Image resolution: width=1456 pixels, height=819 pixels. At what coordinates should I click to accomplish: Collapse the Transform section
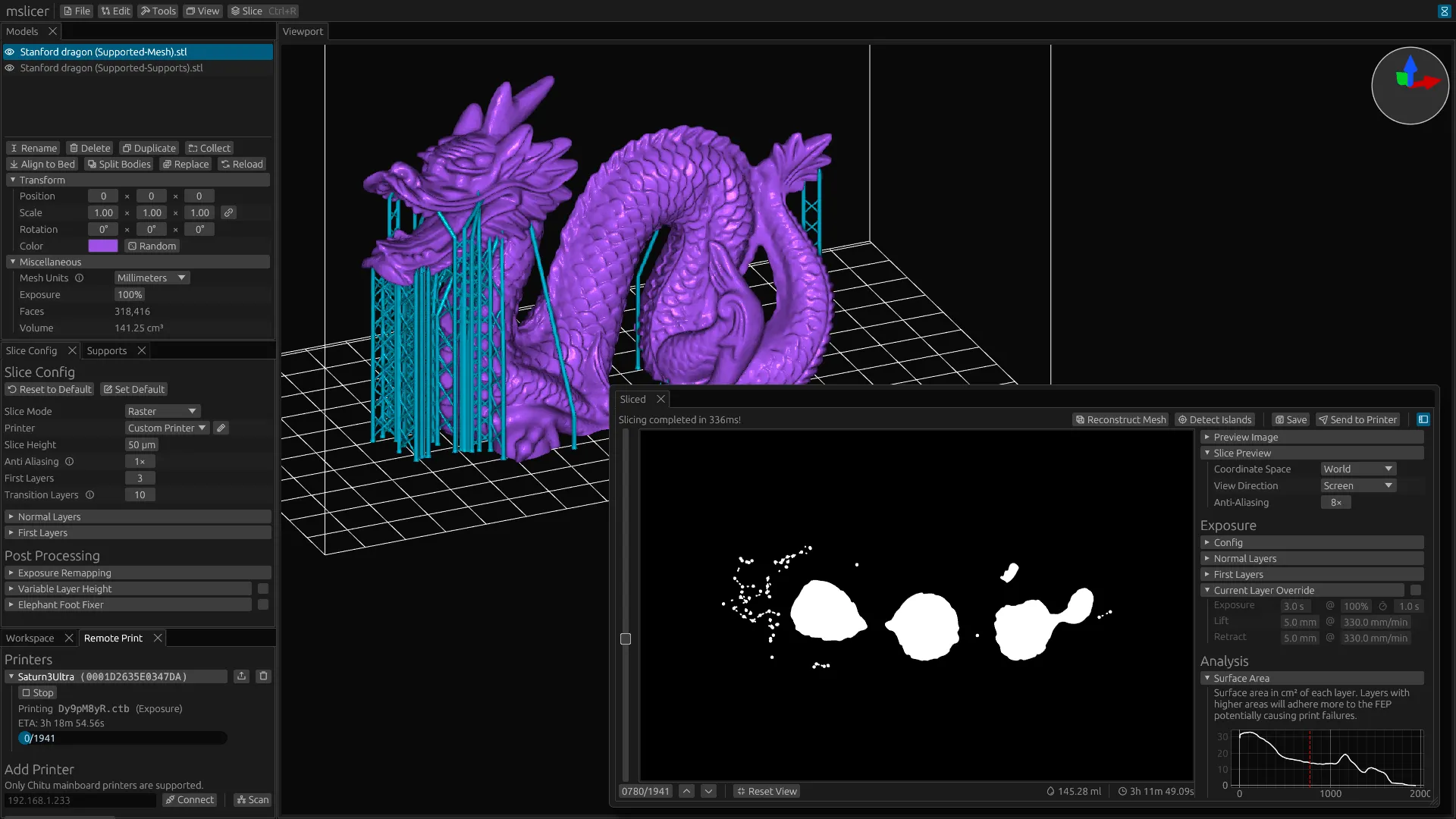(x=138, y=180)
